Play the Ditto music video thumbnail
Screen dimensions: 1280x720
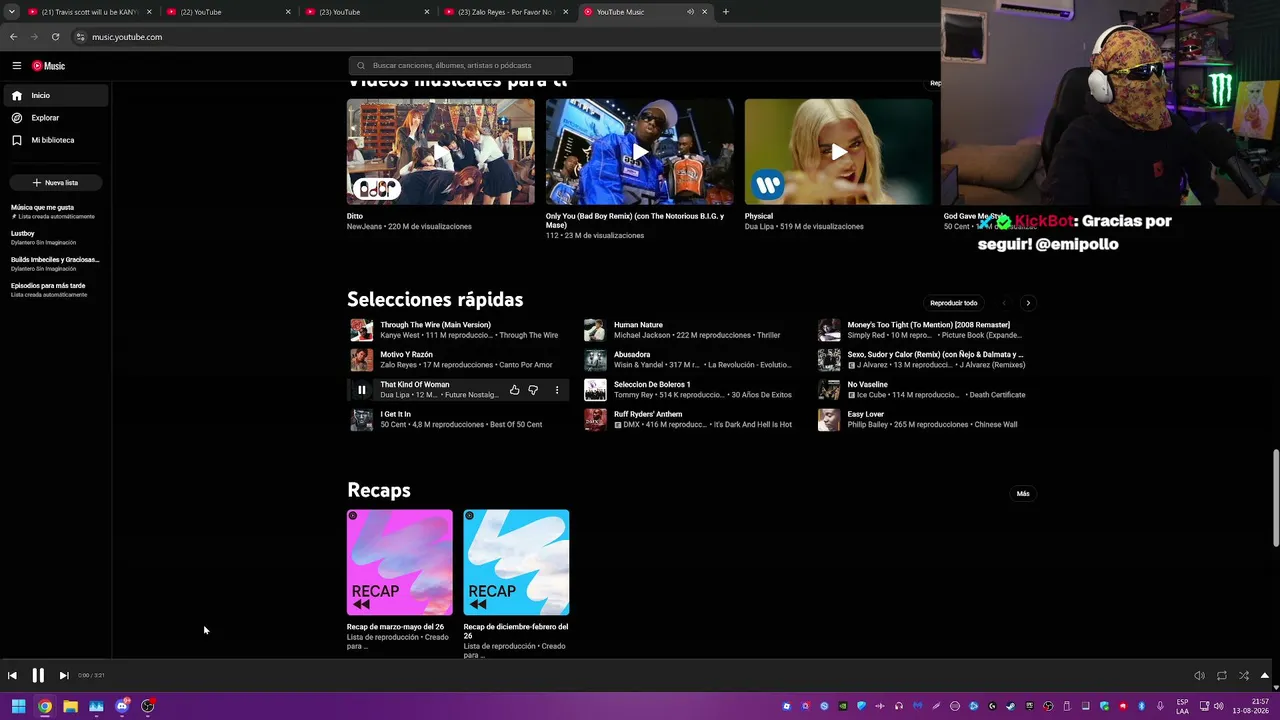click(x=441, y=151)
